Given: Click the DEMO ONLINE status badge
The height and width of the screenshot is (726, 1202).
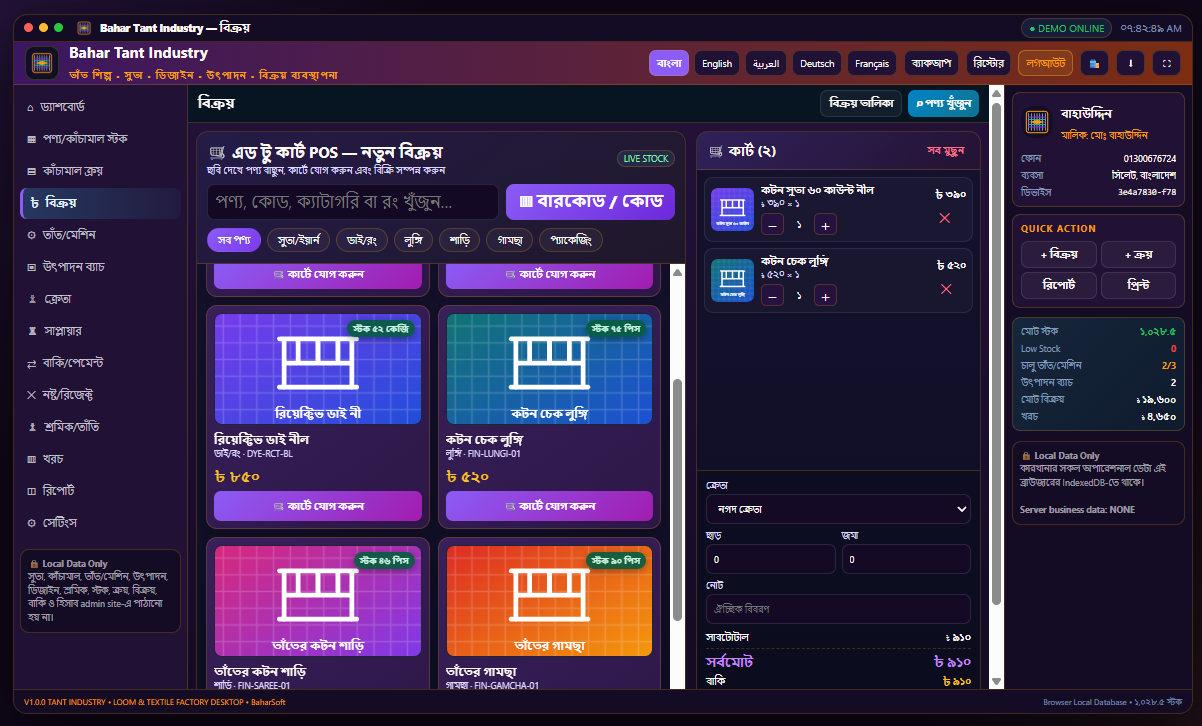Looking at the screenshot, I should click(1066, 28).
